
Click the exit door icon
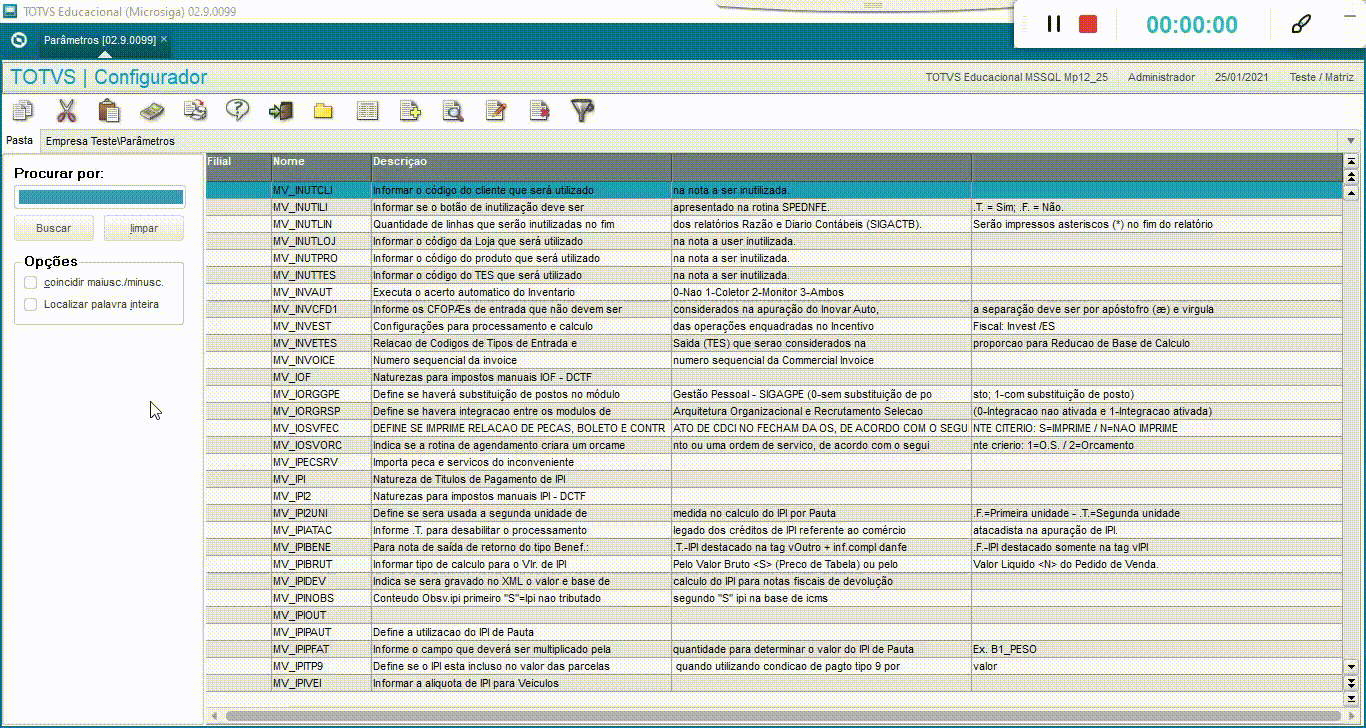point(281,111)
